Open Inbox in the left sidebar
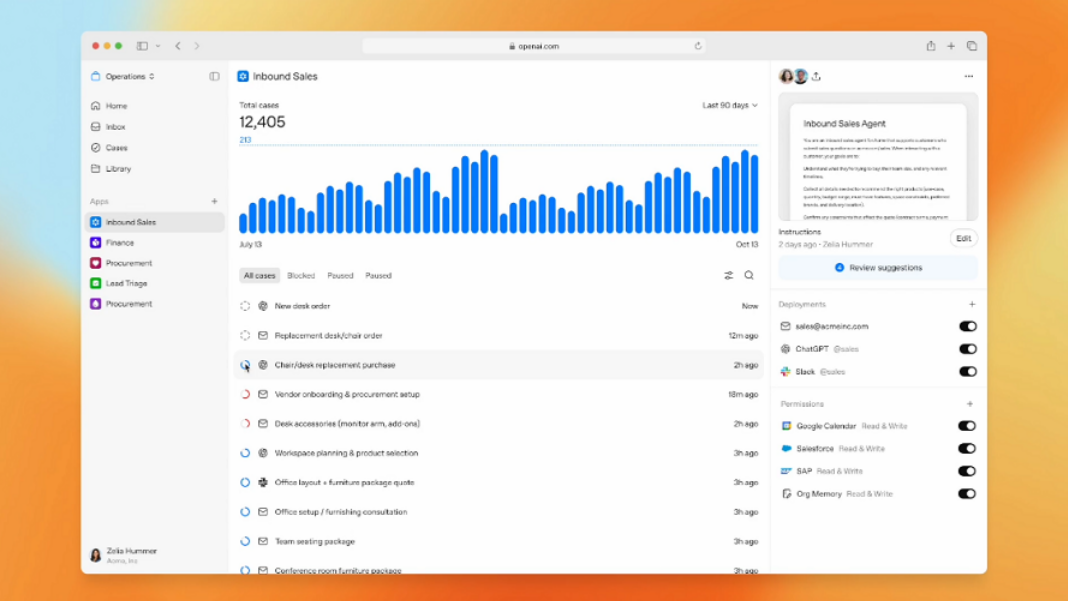Image resolution: width=1068 pixels, height=601 pixels. (115, 127)
